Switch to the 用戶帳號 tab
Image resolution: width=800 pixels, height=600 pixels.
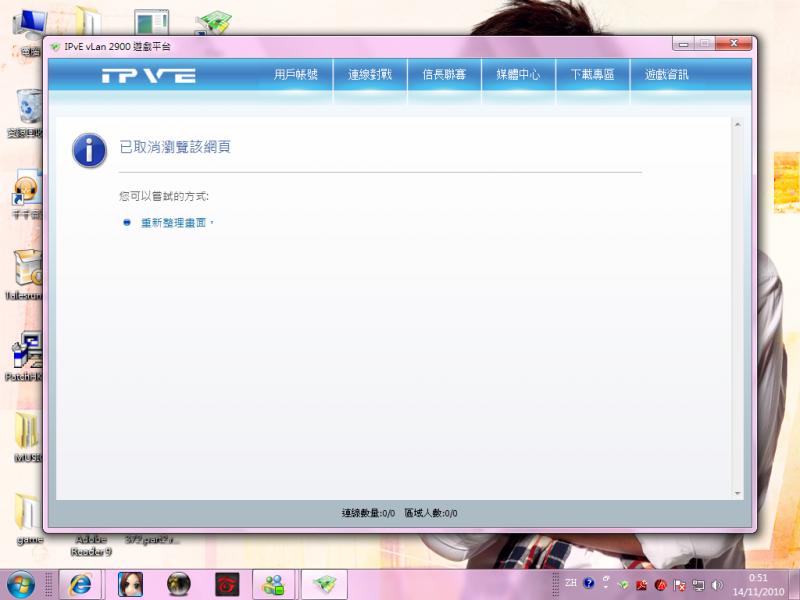[296, 75]
